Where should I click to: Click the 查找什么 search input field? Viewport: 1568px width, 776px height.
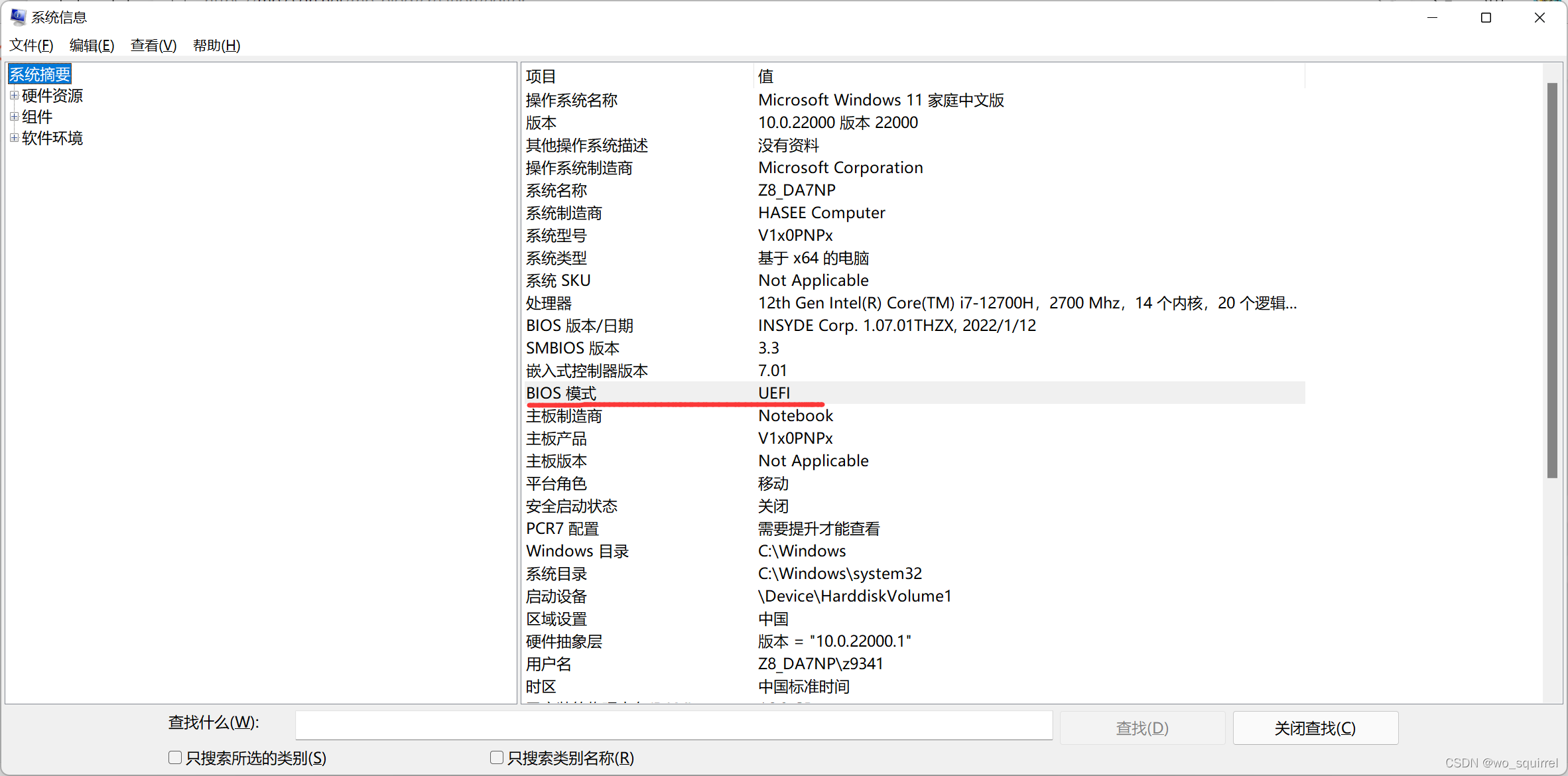(673, 726)
